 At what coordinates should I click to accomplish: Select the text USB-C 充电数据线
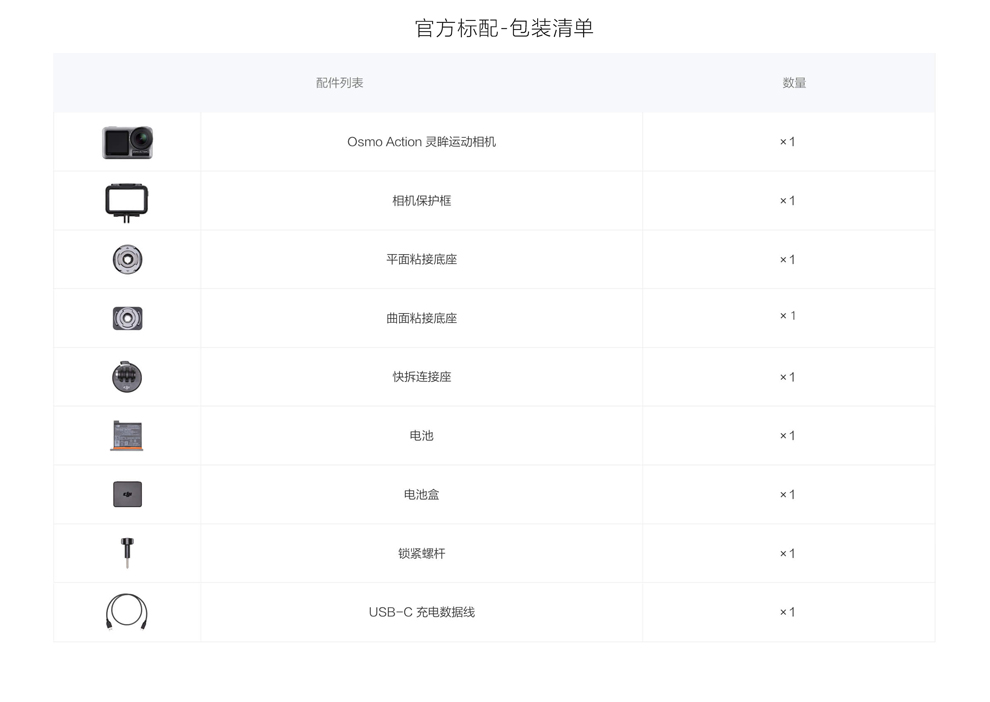click(422, 612)
